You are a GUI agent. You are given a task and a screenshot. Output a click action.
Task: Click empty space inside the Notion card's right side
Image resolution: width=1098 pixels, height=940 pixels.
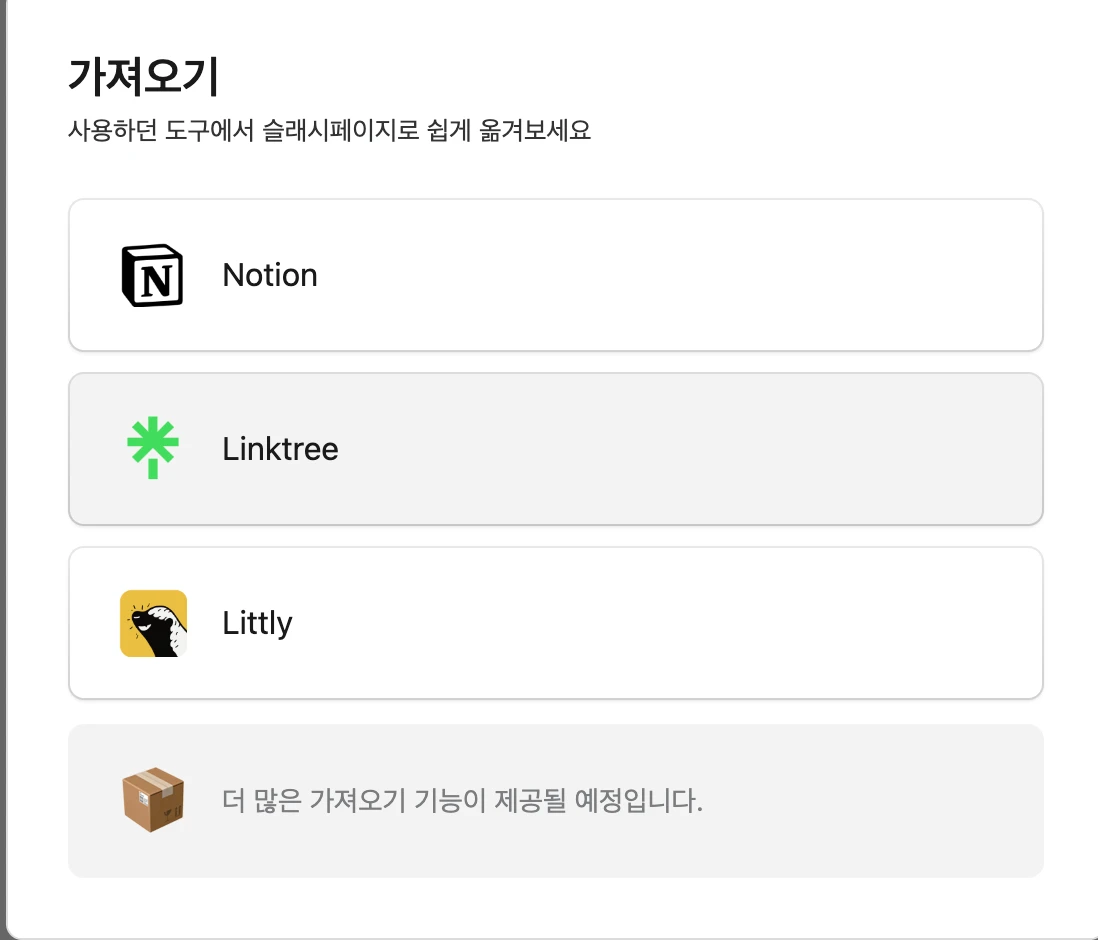click(770, 275)
